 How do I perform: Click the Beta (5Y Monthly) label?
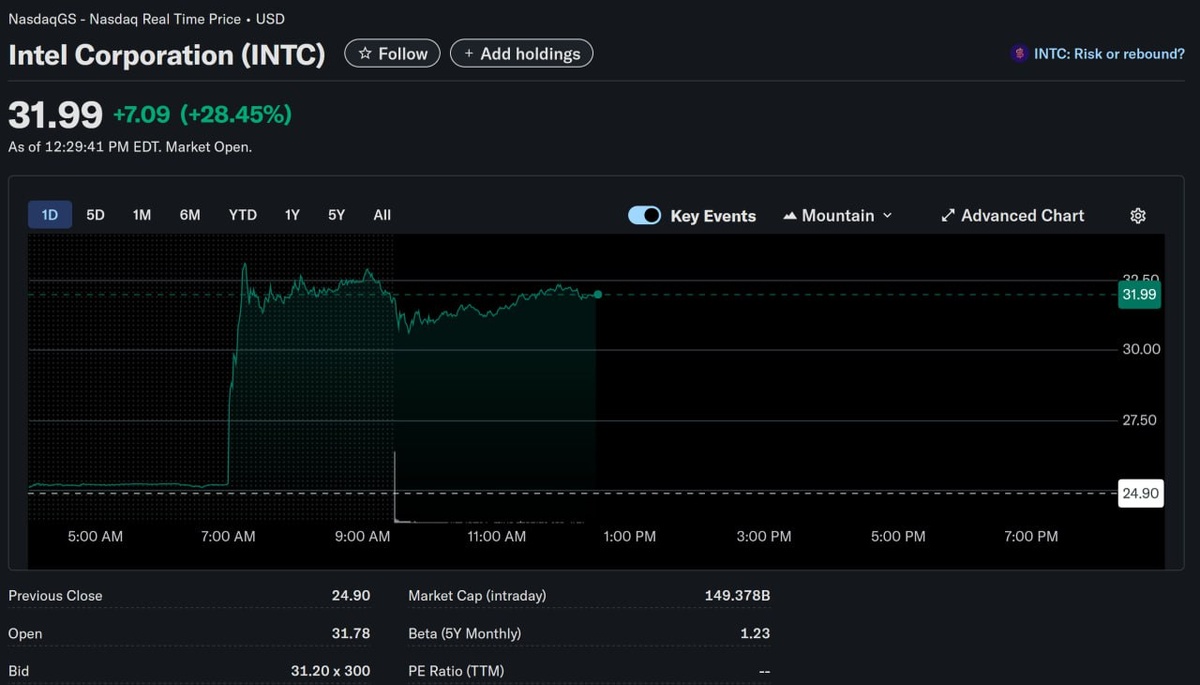point(465,634)
